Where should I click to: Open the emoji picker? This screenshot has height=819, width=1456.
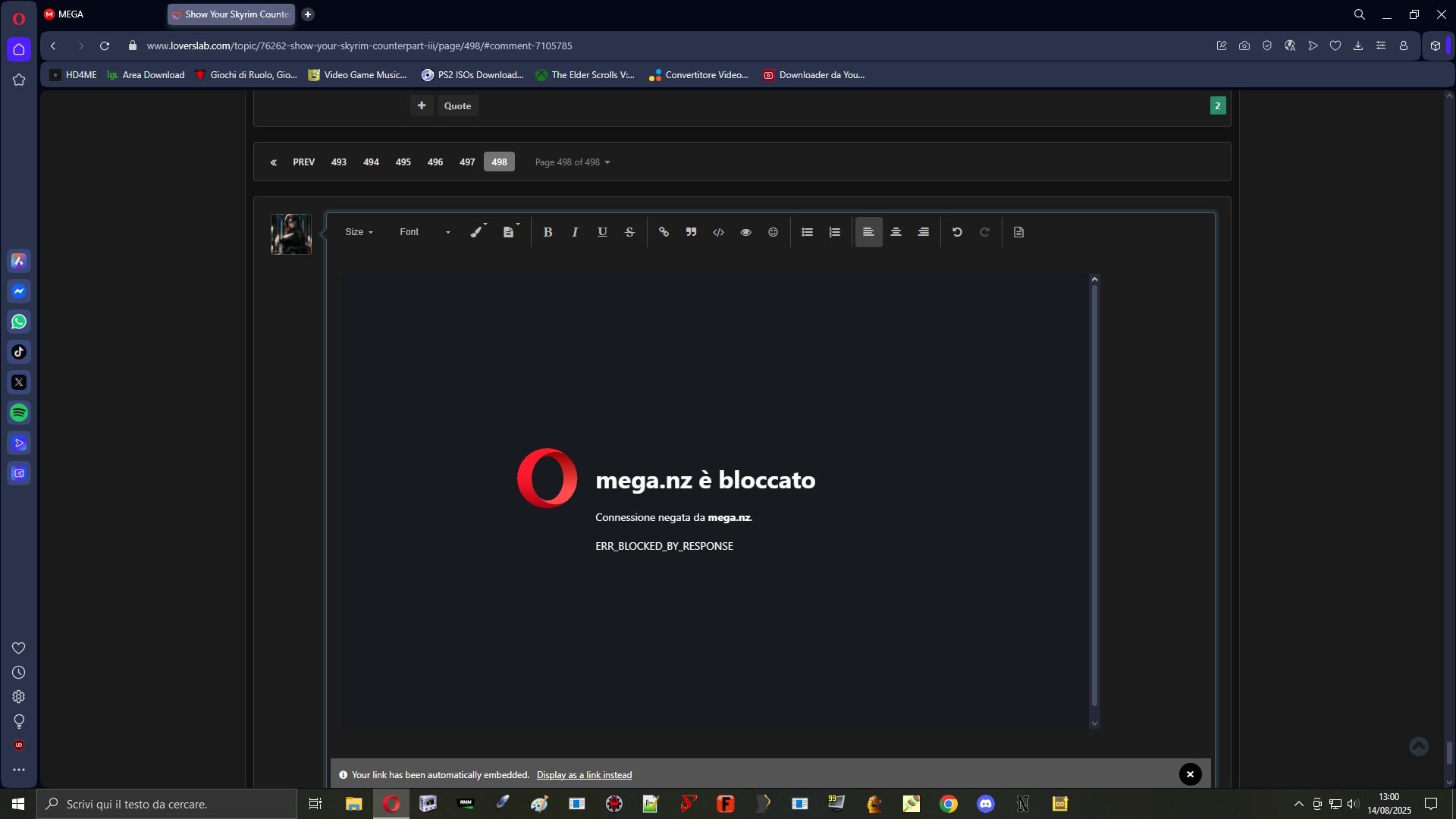773,232
